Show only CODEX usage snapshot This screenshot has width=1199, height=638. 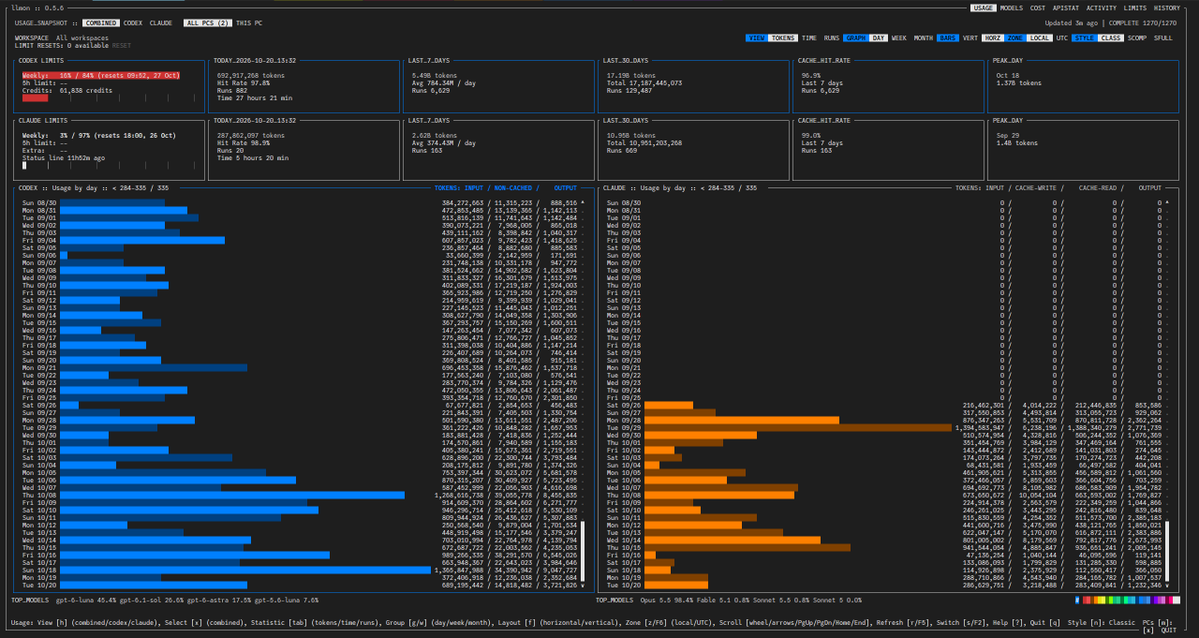click(x=133, y=24)
